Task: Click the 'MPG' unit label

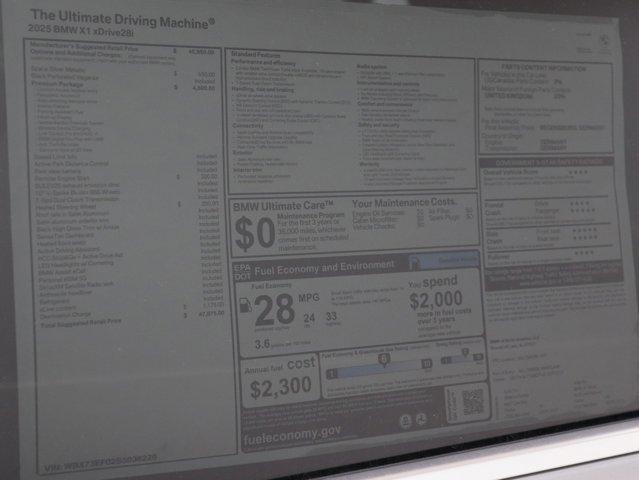Action: 308,298
